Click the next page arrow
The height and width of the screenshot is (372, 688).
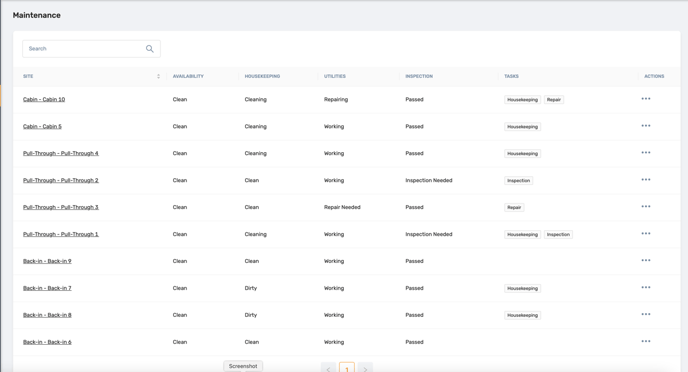(365, 368)
